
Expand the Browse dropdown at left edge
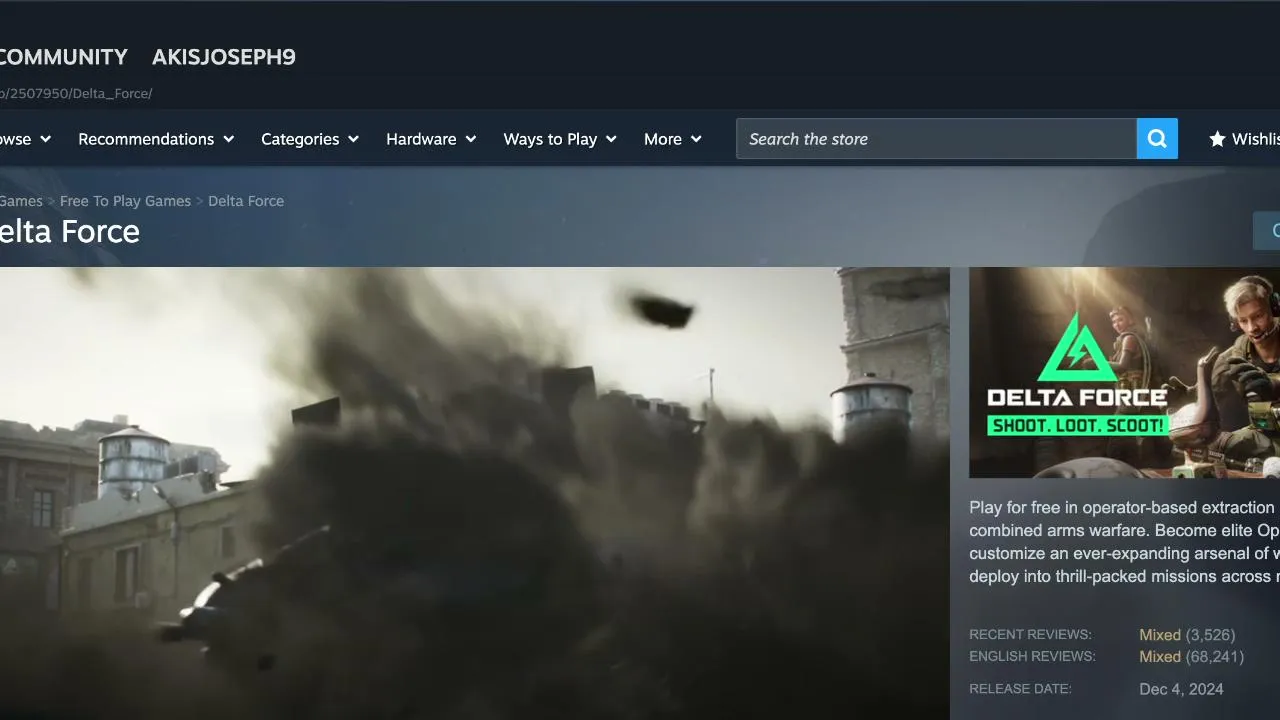(x=25, y=139)
